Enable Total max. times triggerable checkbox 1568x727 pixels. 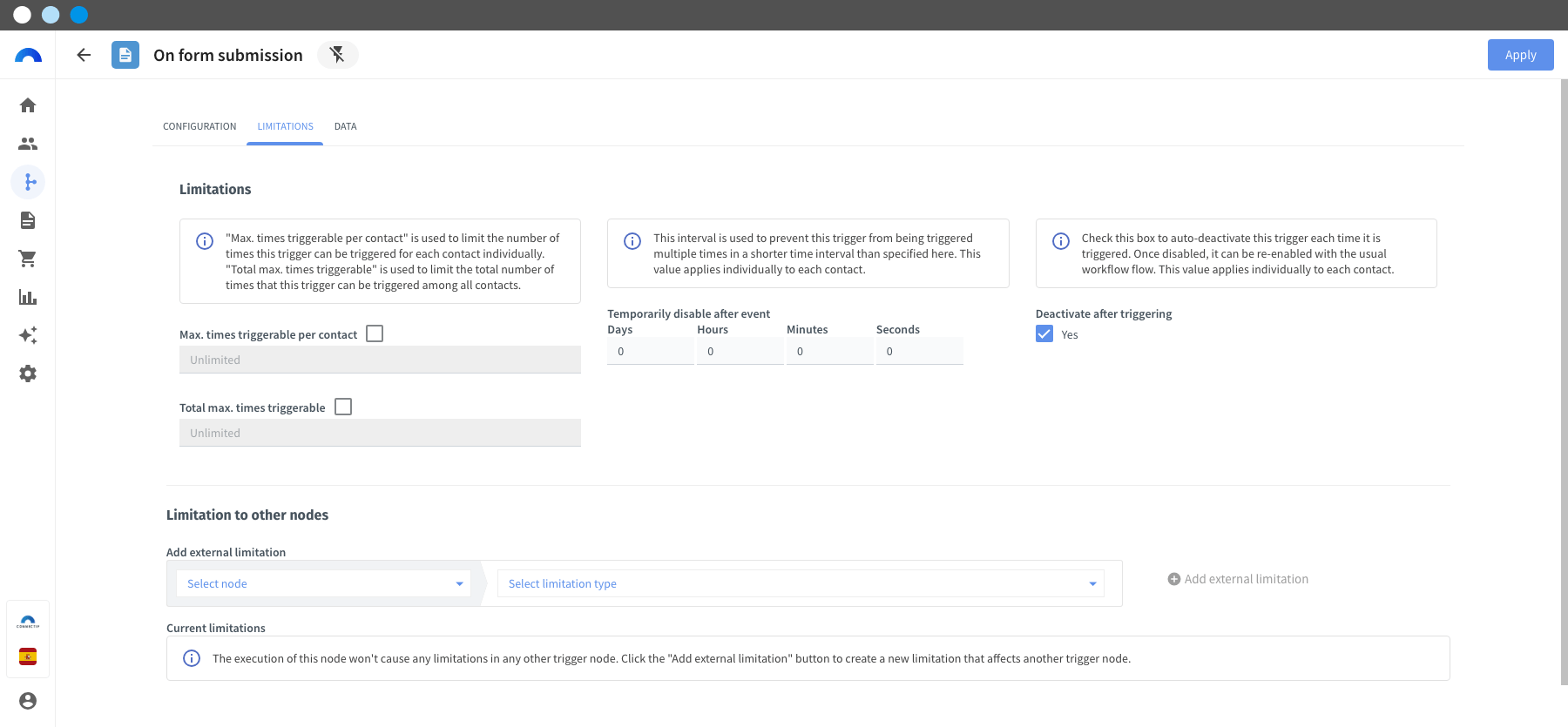343,407
